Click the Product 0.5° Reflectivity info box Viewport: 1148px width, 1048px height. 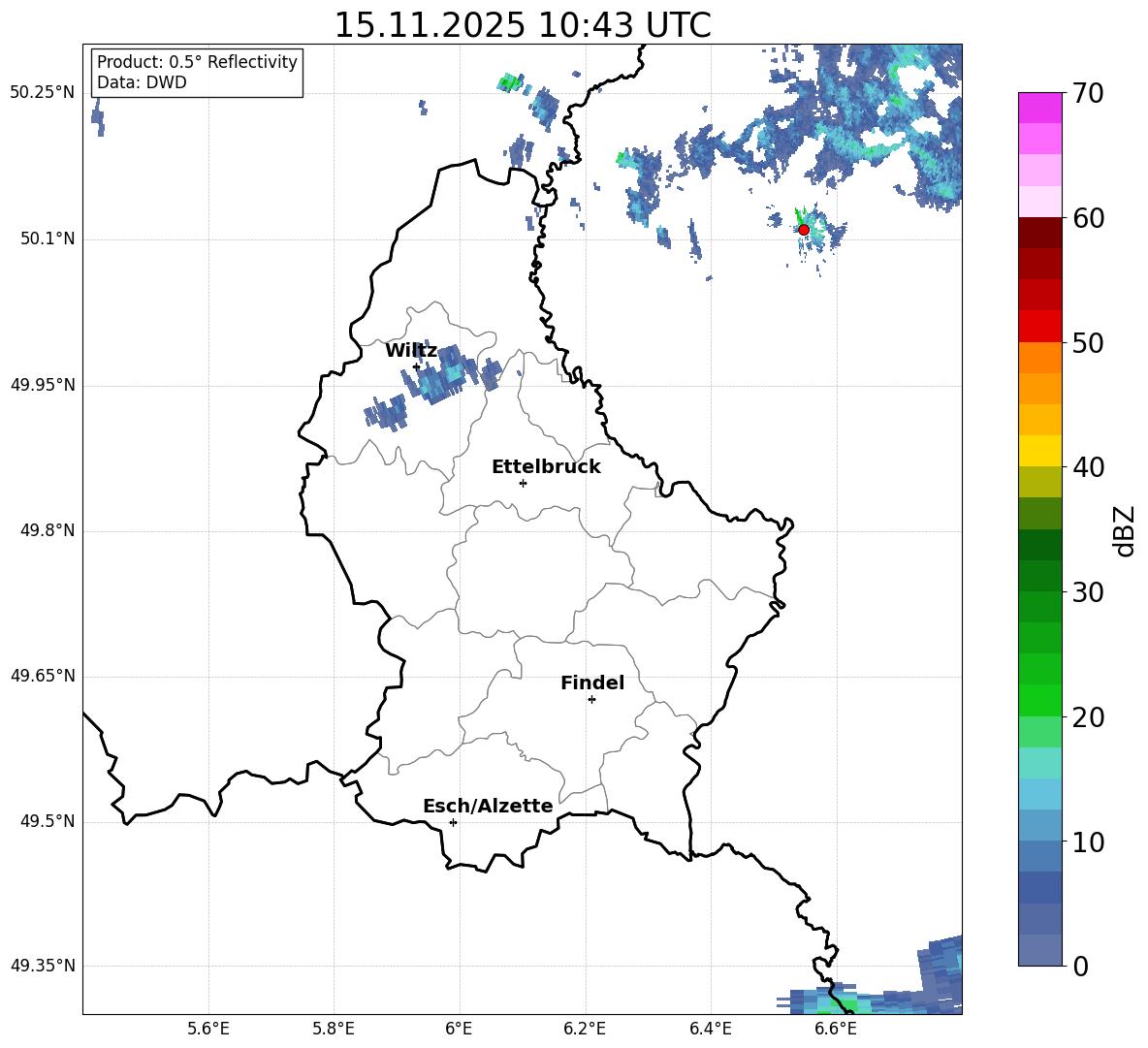[197, 73]
